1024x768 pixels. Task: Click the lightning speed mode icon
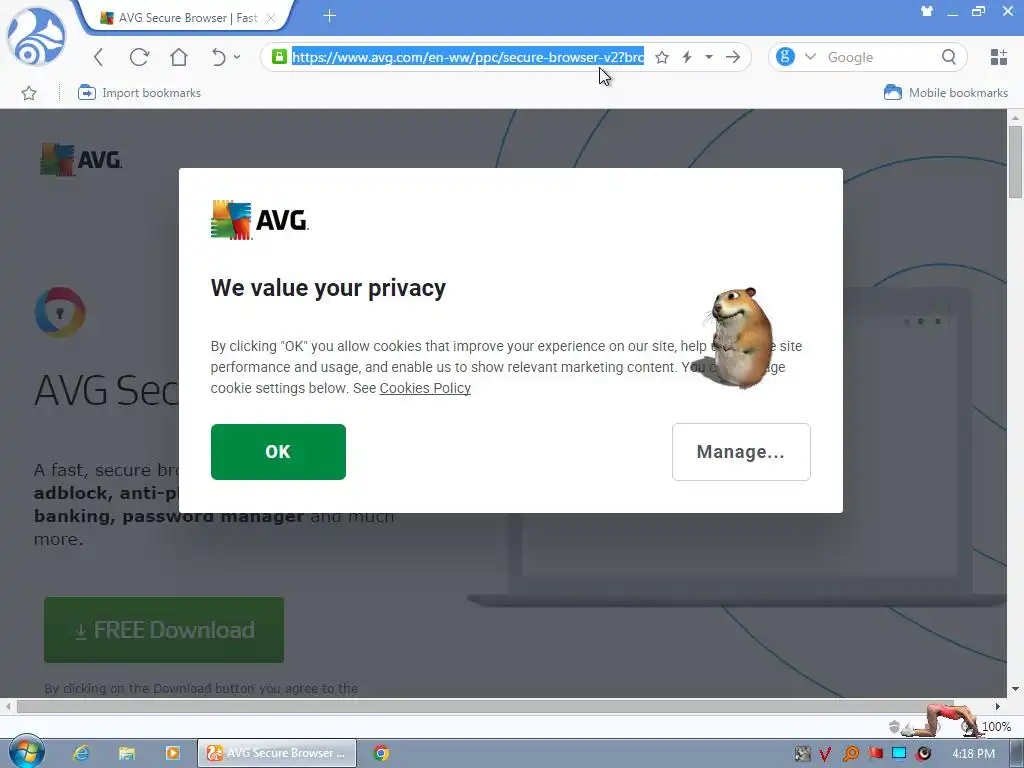tap(687, 57)
